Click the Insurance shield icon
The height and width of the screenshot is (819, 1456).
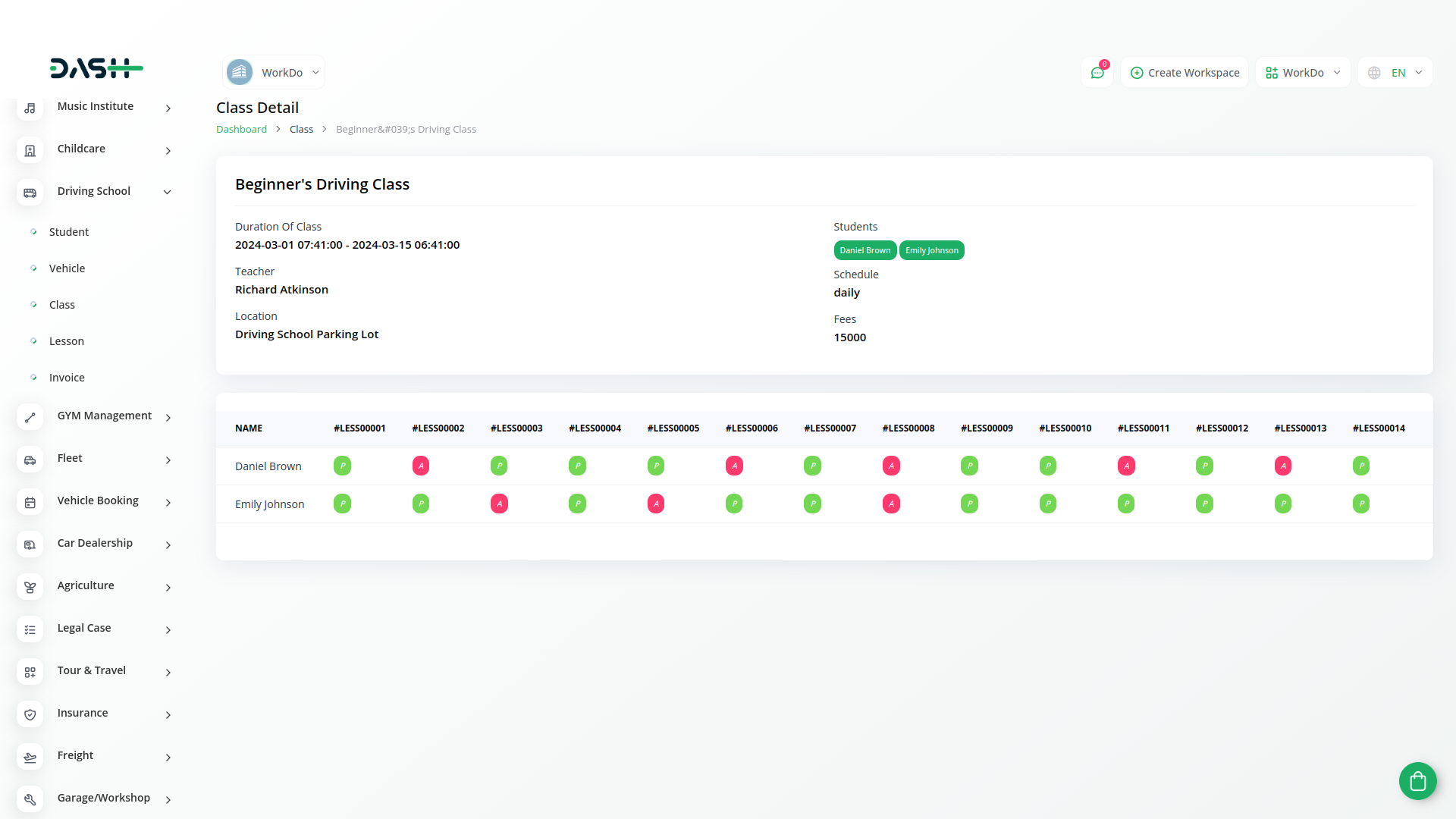coord(30,715)
